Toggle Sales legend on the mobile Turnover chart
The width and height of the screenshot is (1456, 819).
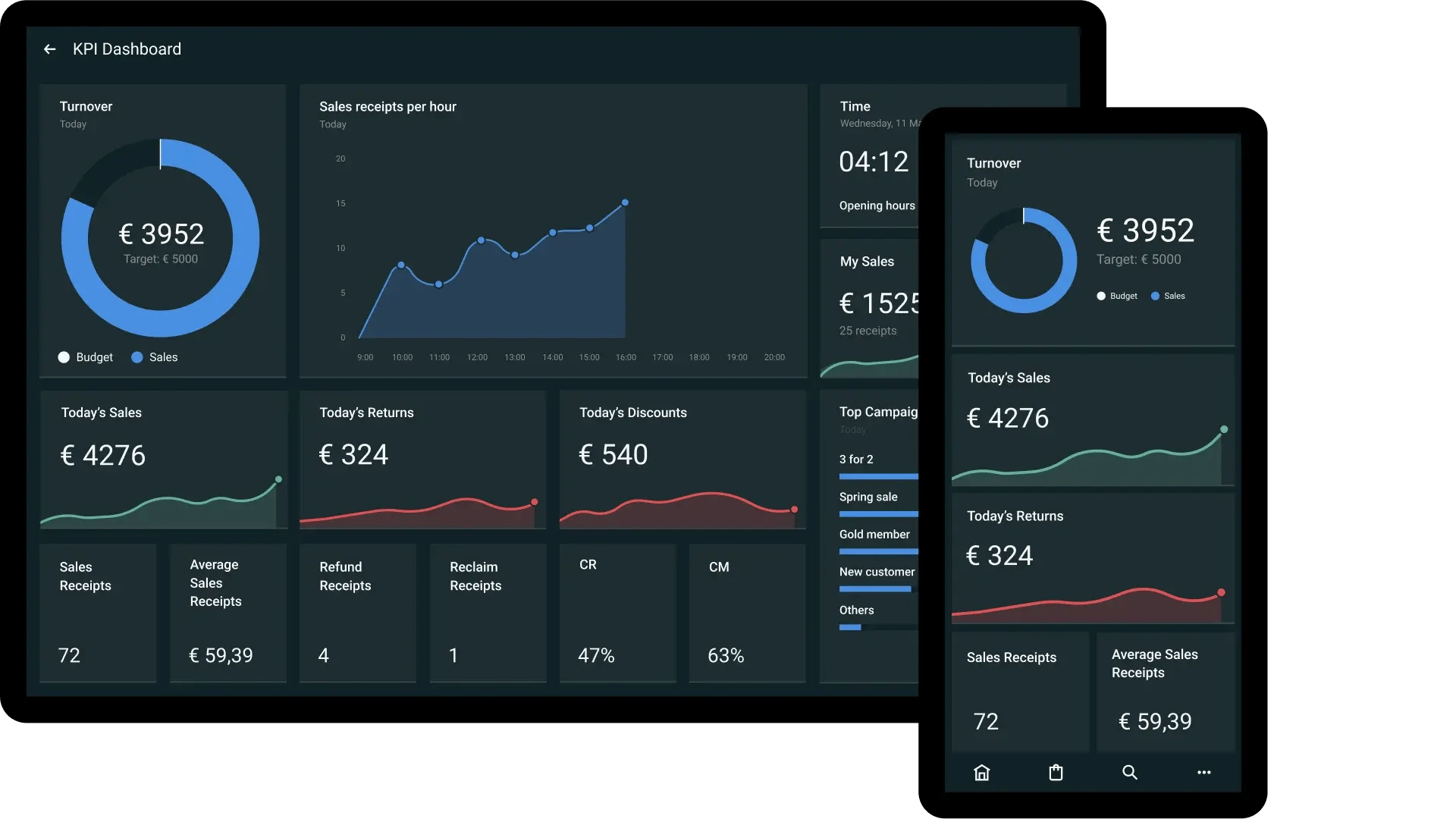[x=1168, y=296]
